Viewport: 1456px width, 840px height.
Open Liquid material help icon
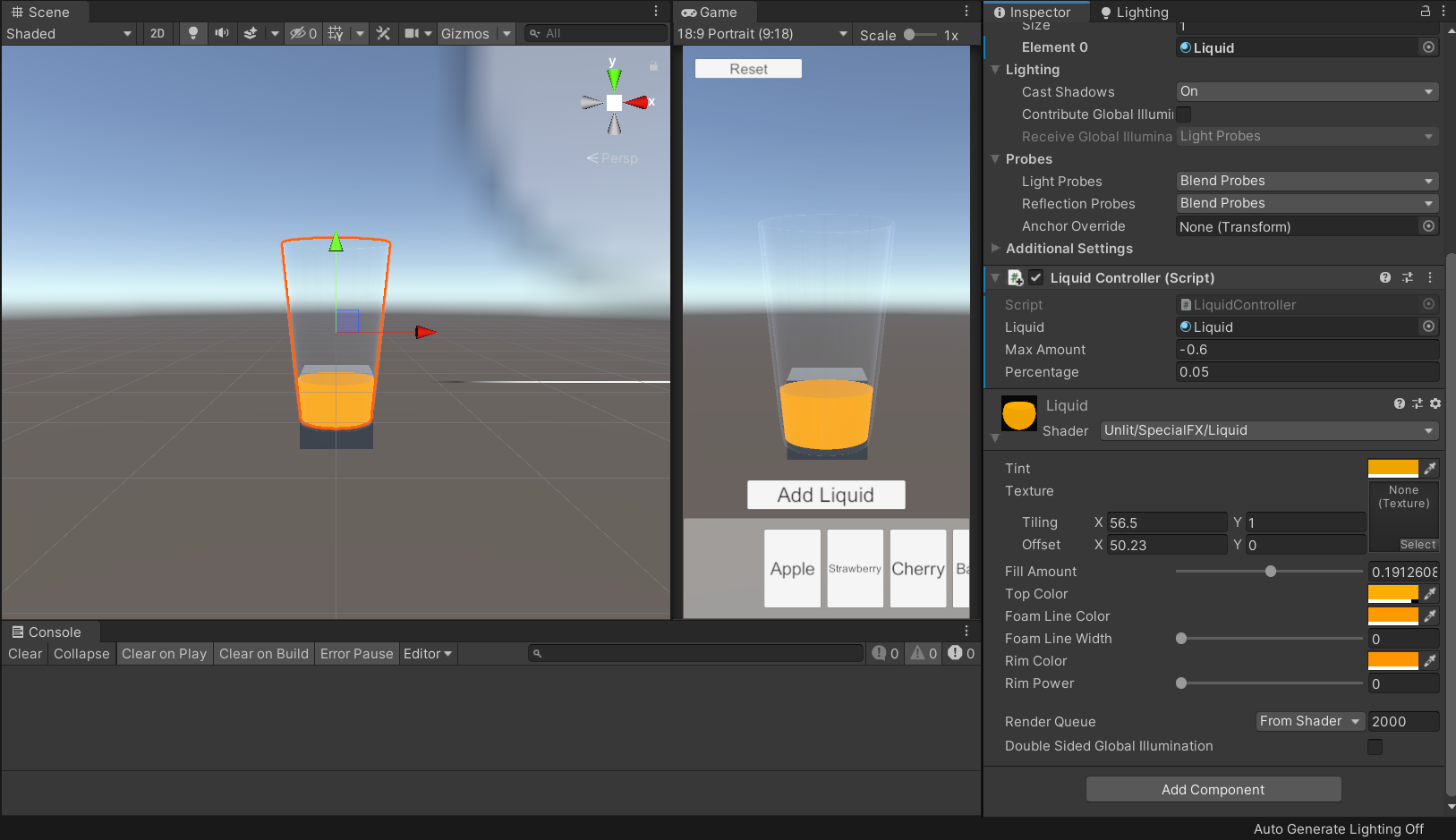coord(1400,404)
